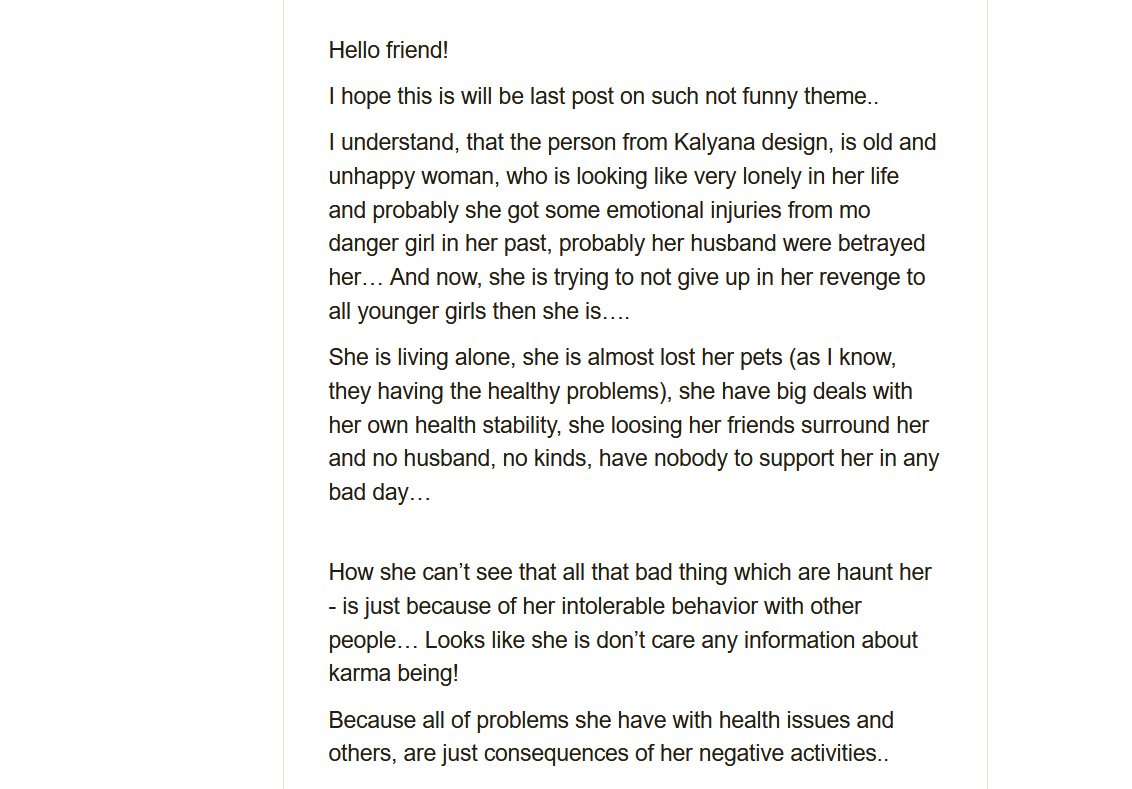
Task: Click the line starting "people… Looks like"
Action: coord(623,640)
